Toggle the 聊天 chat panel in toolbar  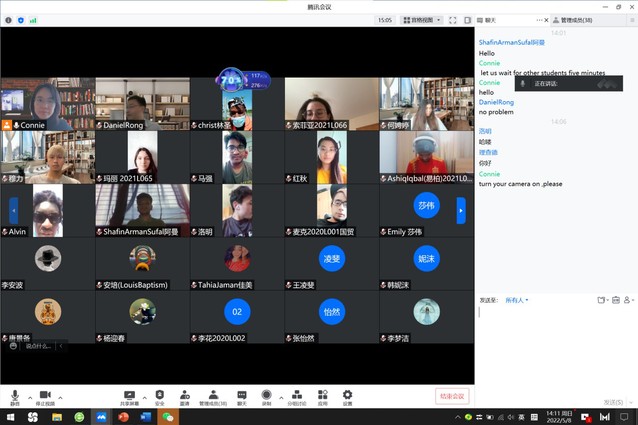[242, 396]
